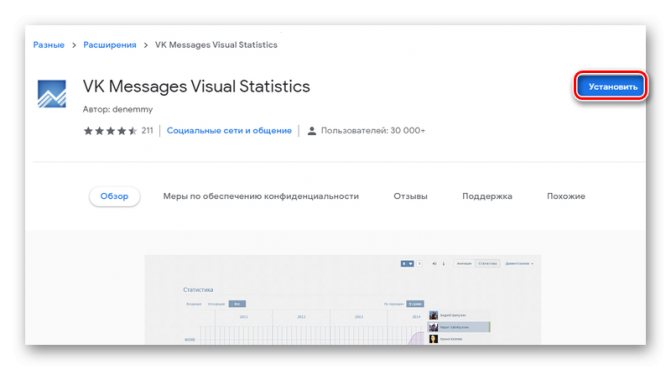Open the Разные breadcrumb link
The image size is (671, 370).
pos(49,45)
